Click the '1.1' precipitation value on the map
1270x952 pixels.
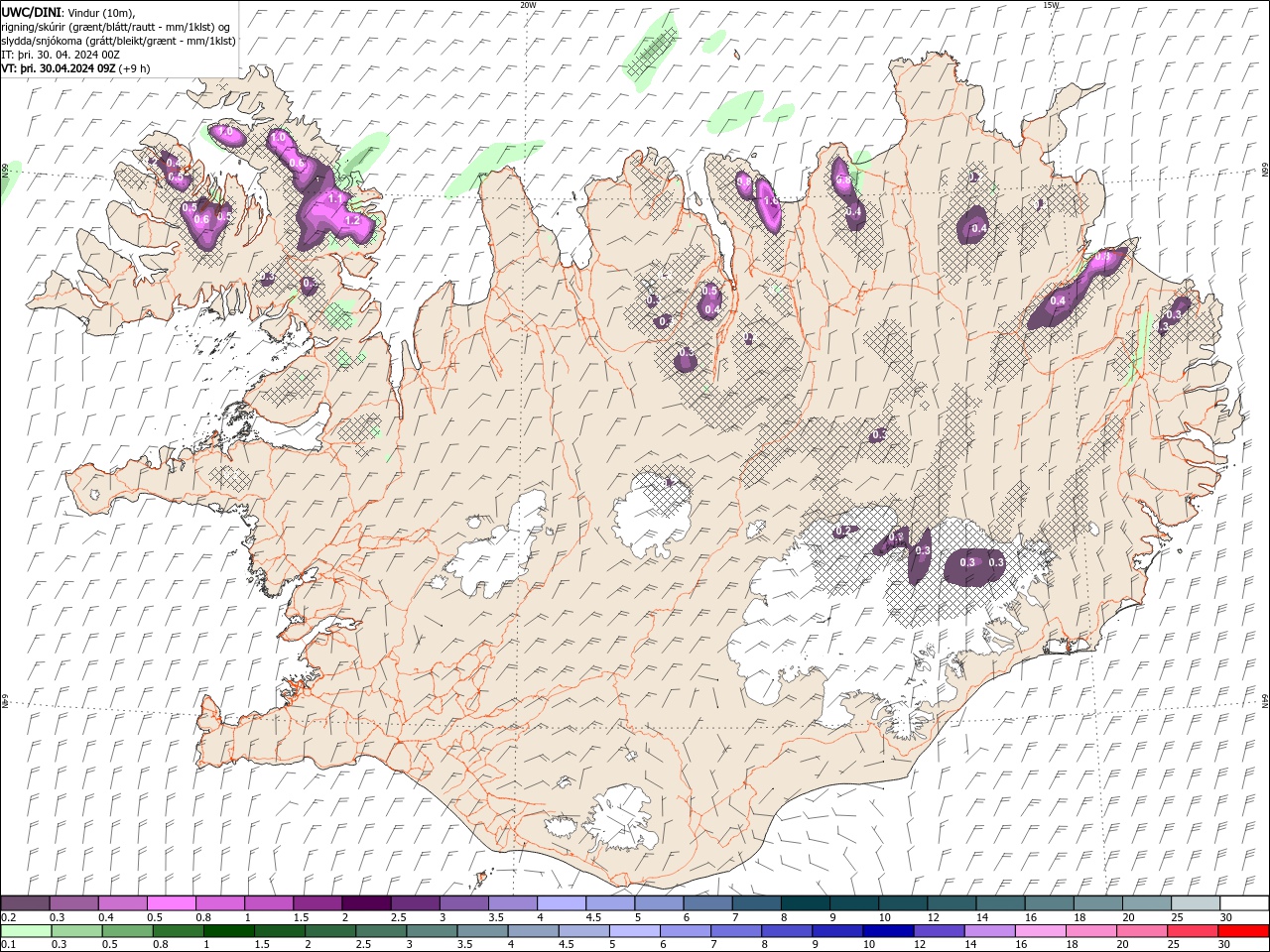point(335,198)
